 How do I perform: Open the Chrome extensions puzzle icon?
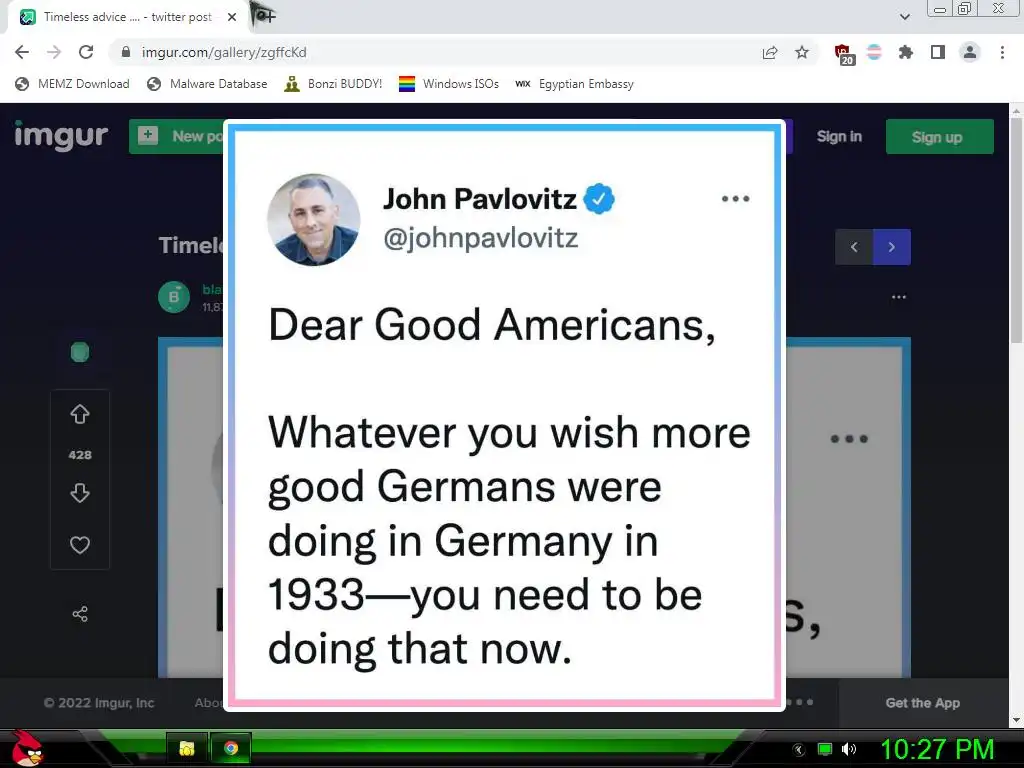906,52
